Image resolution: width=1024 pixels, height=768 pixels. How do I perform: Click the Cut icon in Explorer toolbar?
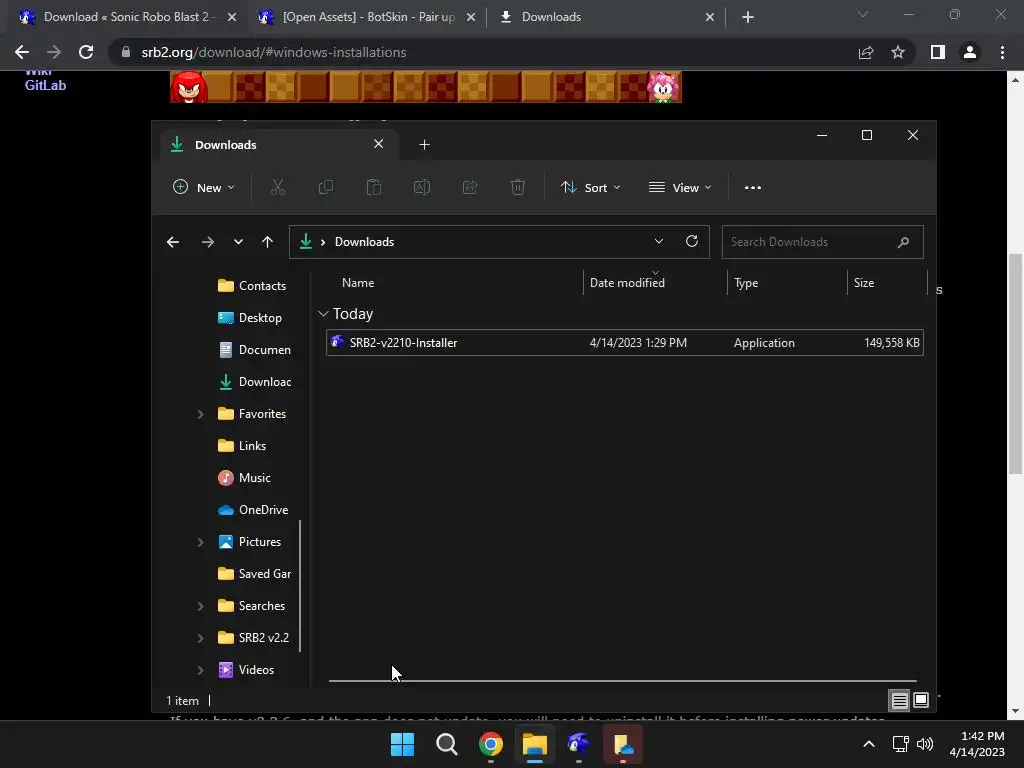278,187
